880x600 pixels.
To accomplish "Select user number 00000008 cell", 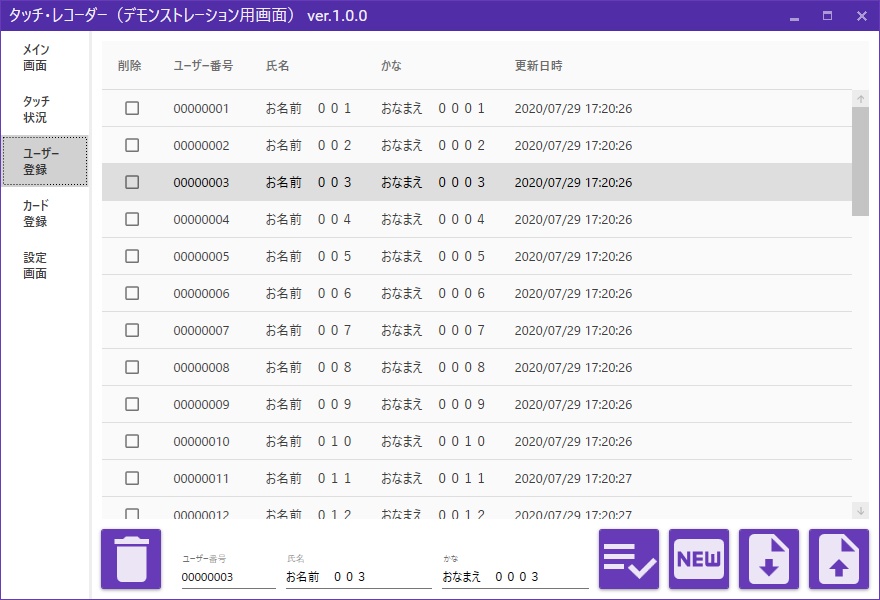I will 201,368.
